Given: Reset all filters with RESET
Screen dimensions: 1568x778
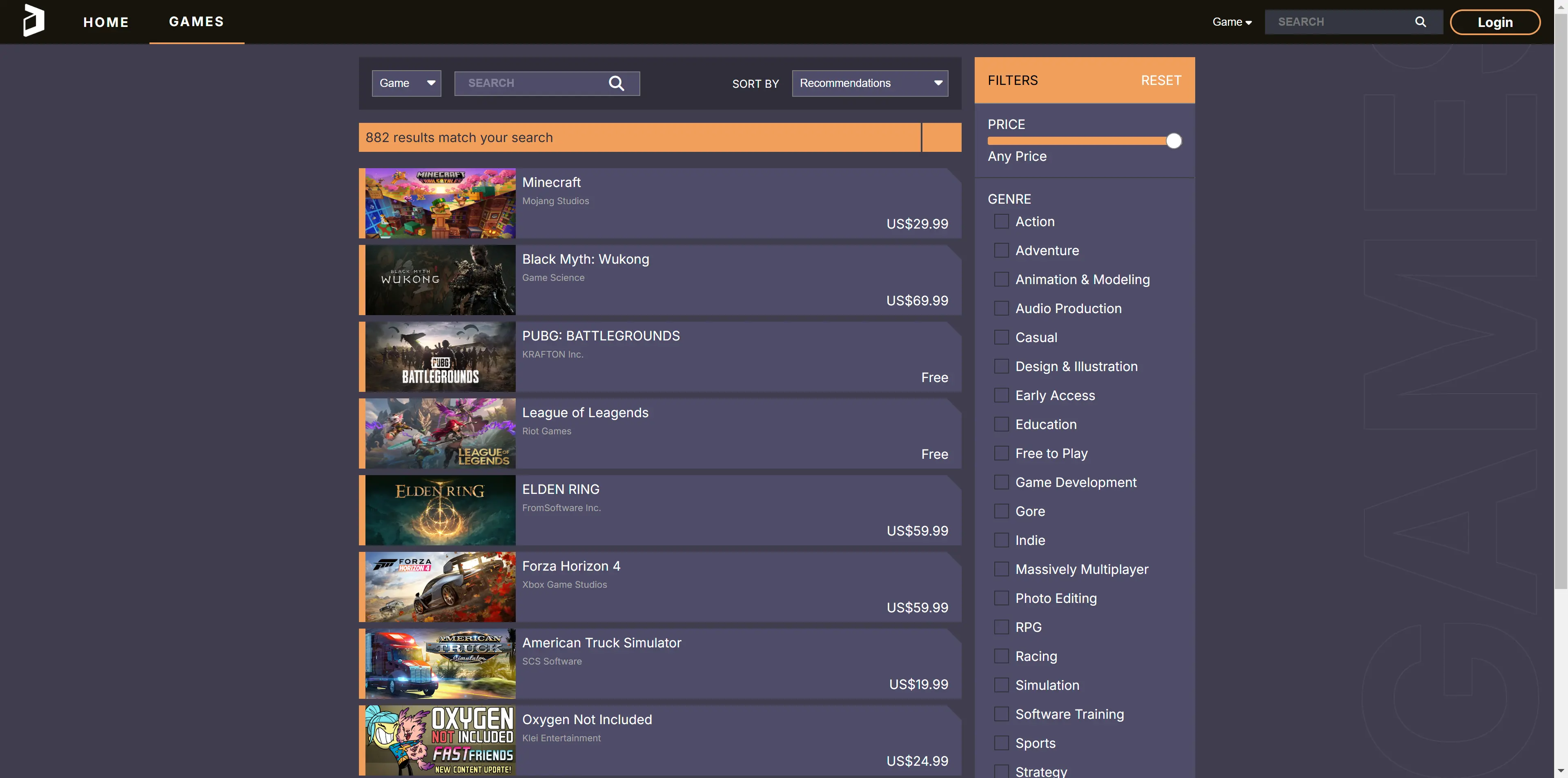Looking at the screenshot, I should (1161, 80).
